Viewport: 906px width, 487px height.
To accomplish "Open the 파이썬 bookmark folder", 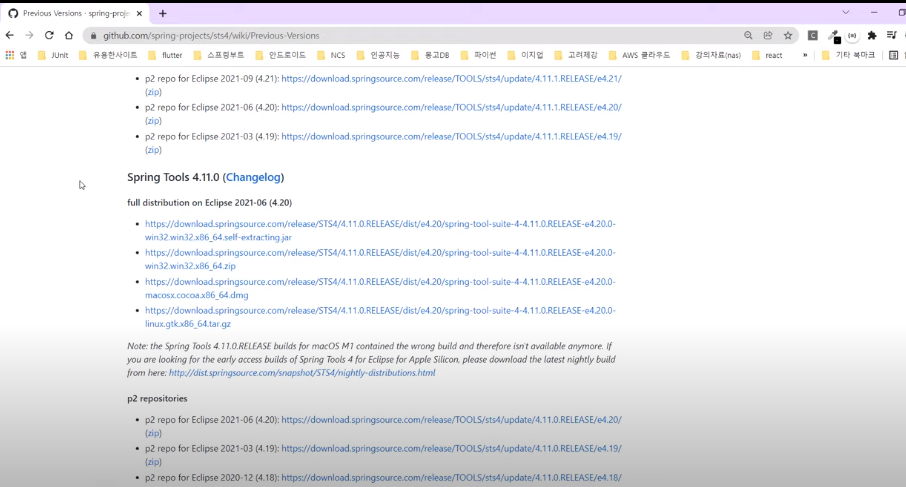I will (x=479, y=55).
